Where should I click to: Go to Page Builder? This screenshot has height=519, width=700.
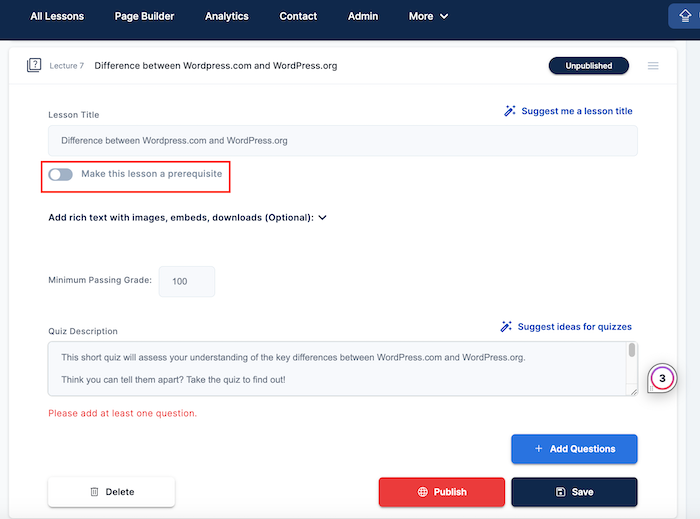coord(144,17)
